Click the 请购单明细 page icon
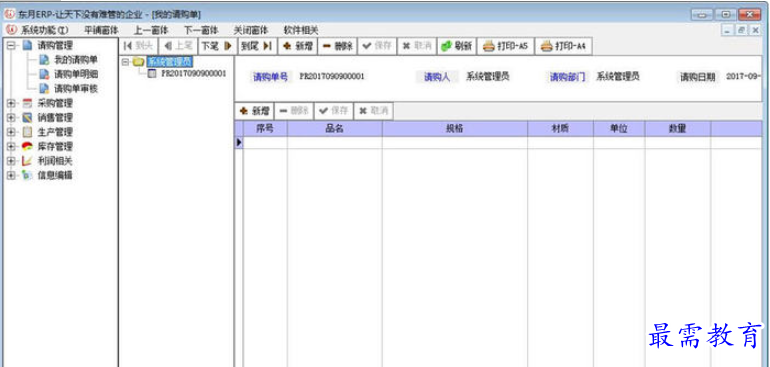 pos(44,75)
